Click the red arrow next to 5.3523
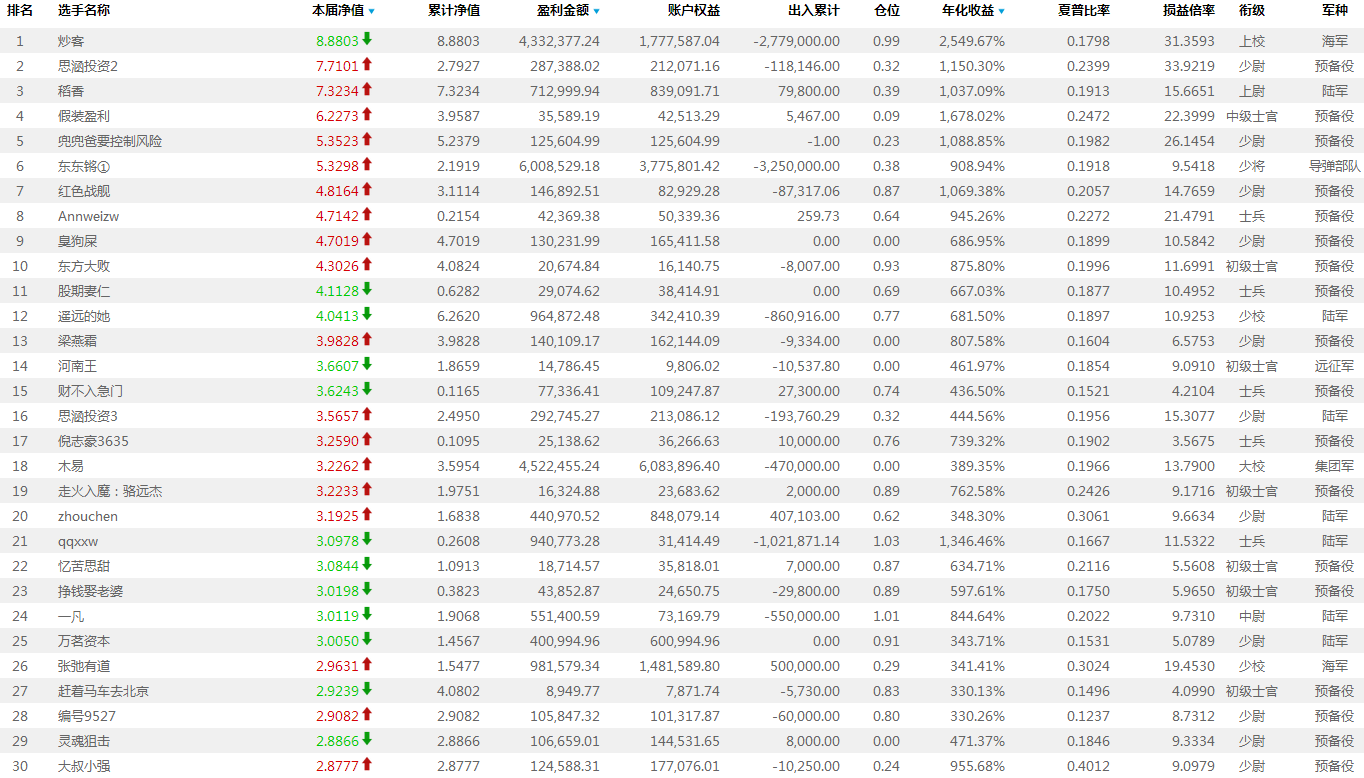The image size is (1364, 778). click(367, 139)
